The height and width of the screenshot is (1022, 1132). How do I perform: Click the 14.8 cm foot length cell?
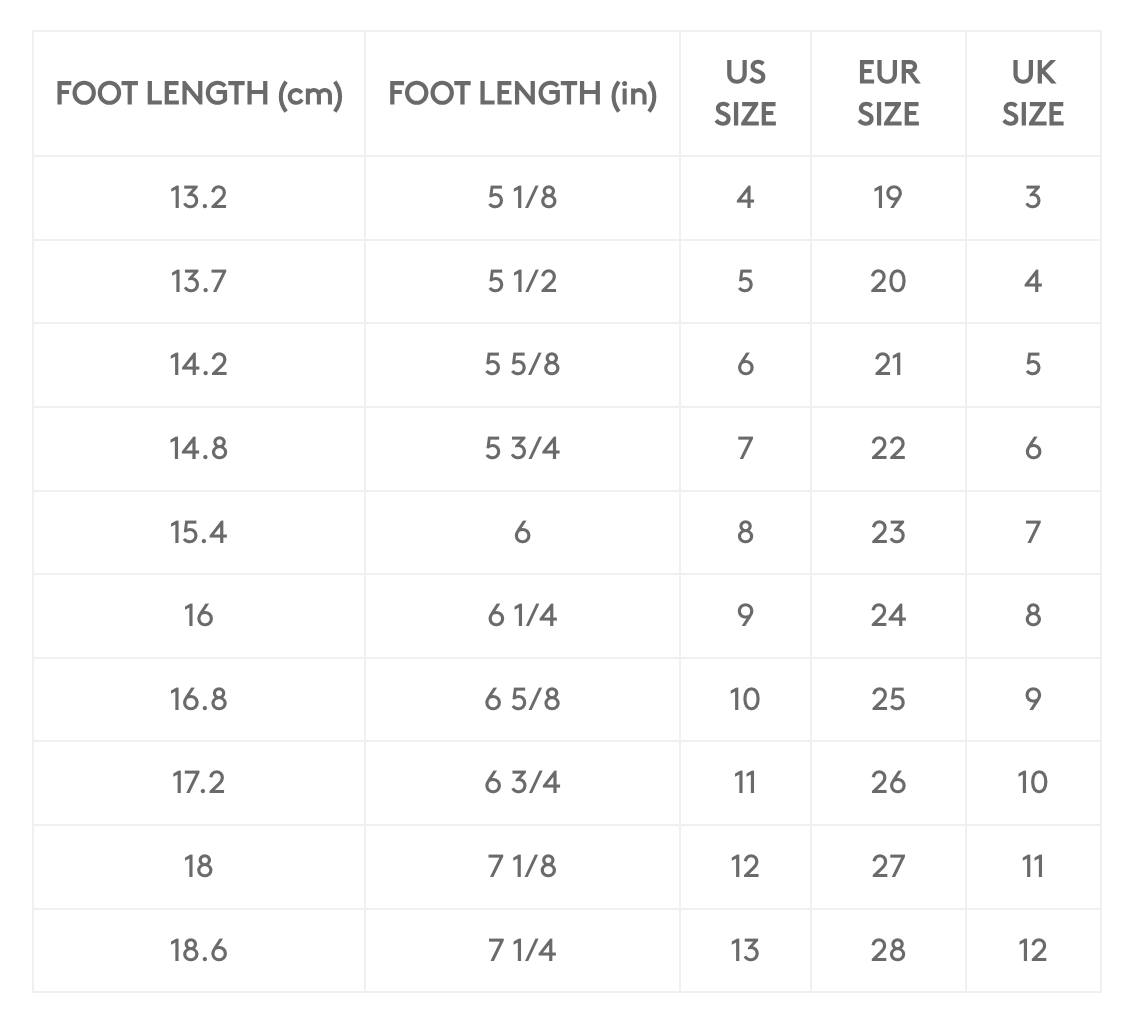point(199,449)
